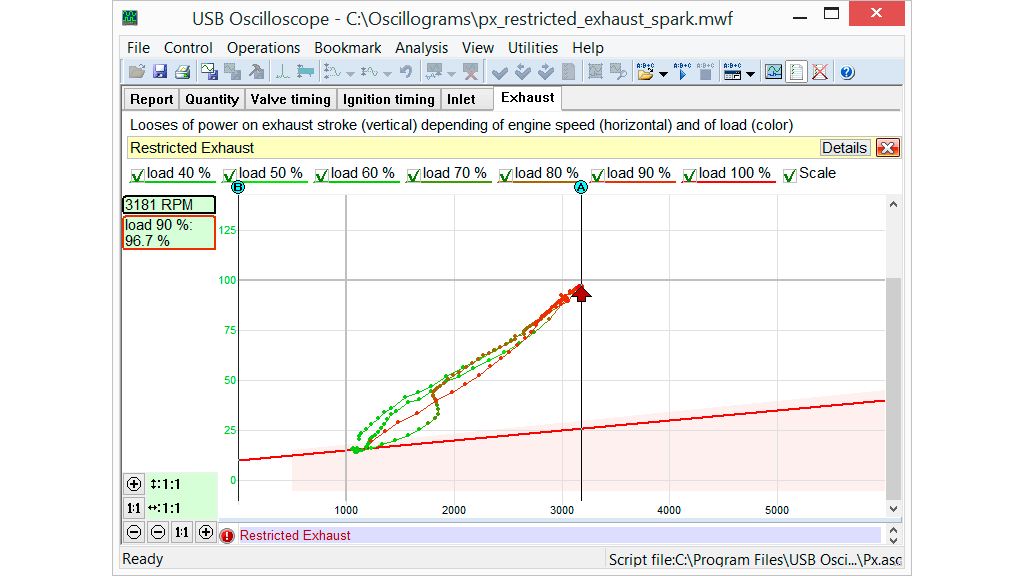Select marker B above the graph
Screen dimensions: 1024x576
pos(238,187)
